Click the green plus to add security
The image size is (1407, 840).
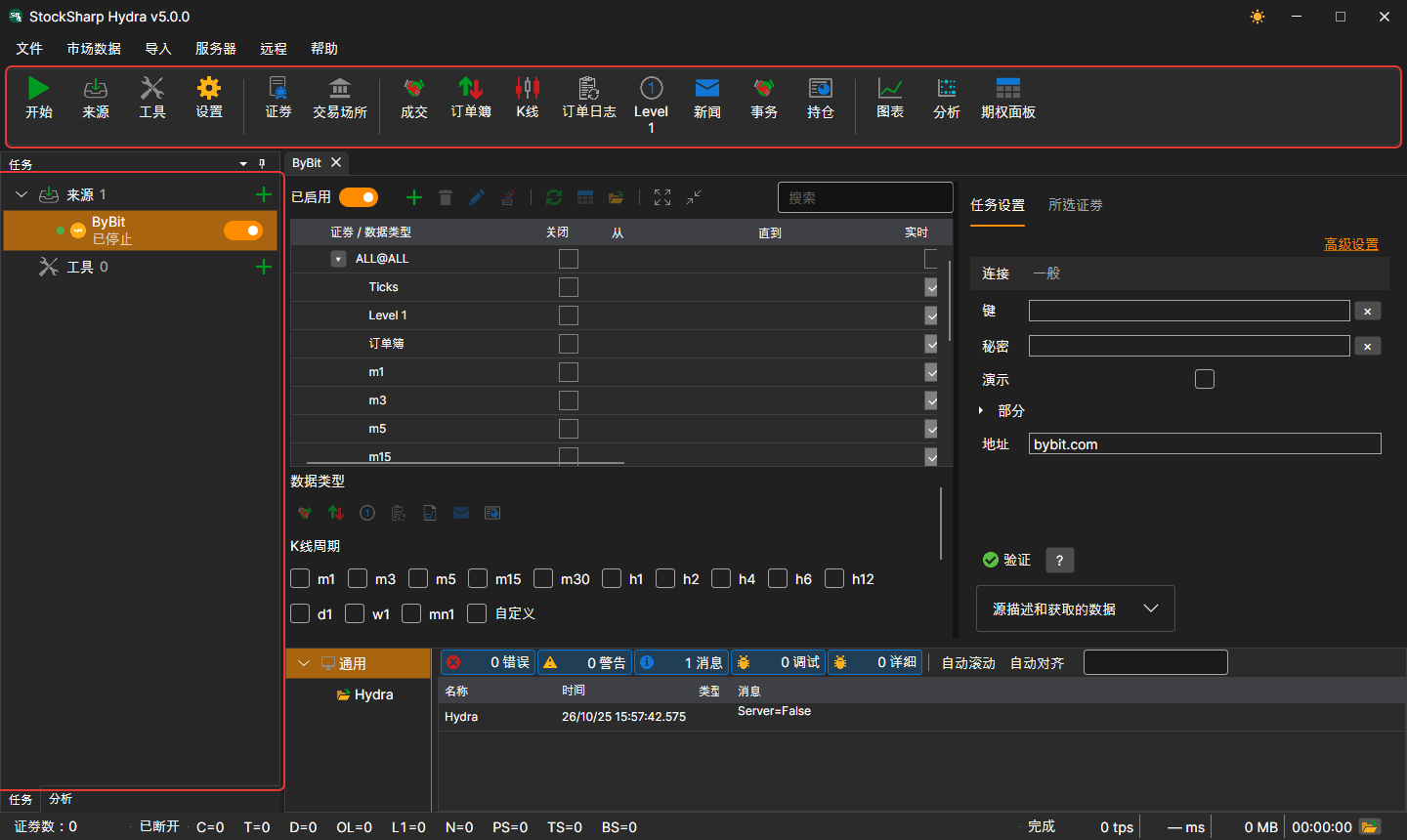tap(414, 197)
